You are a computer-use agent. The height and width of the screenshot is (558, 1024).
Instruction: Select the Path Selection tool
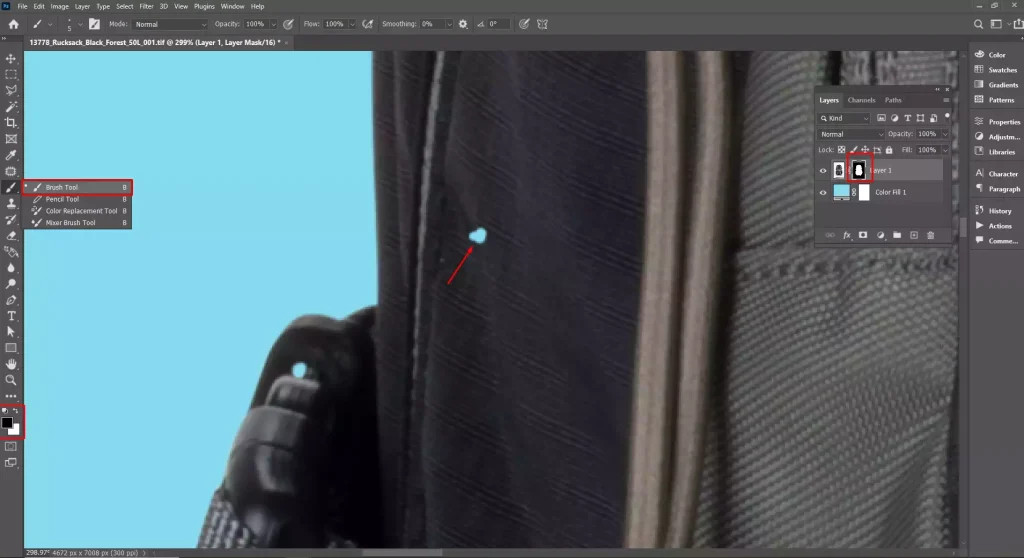pos(11,332)
